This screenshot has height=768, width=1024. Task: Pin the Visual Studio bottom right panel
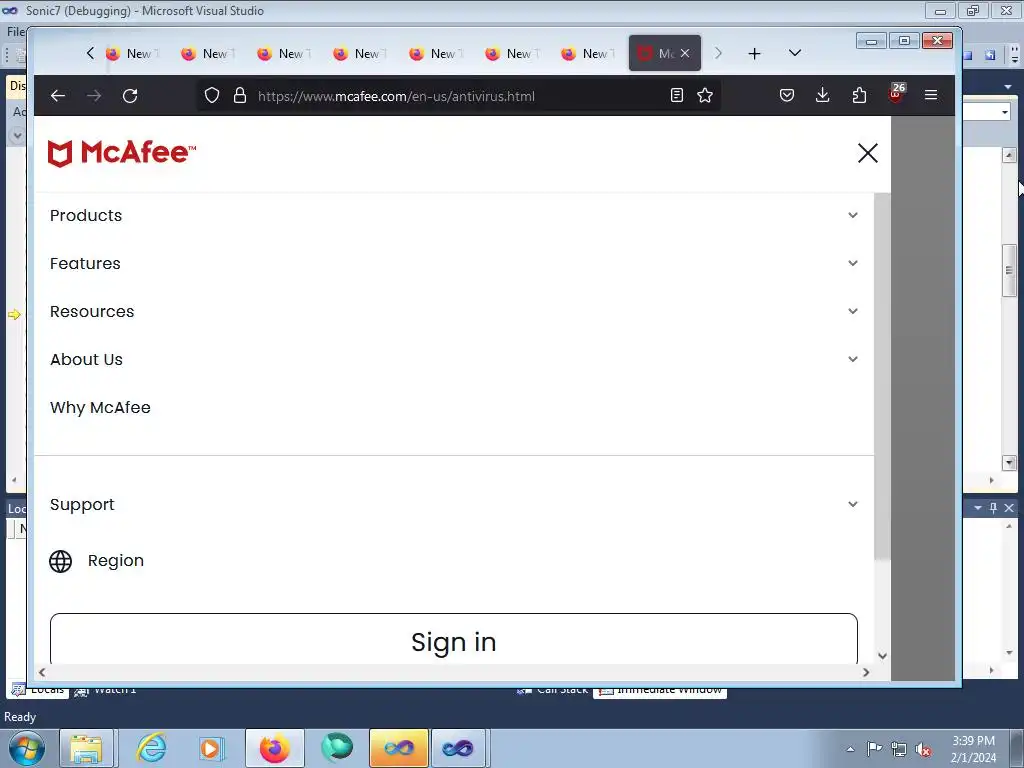pos(993,507)
